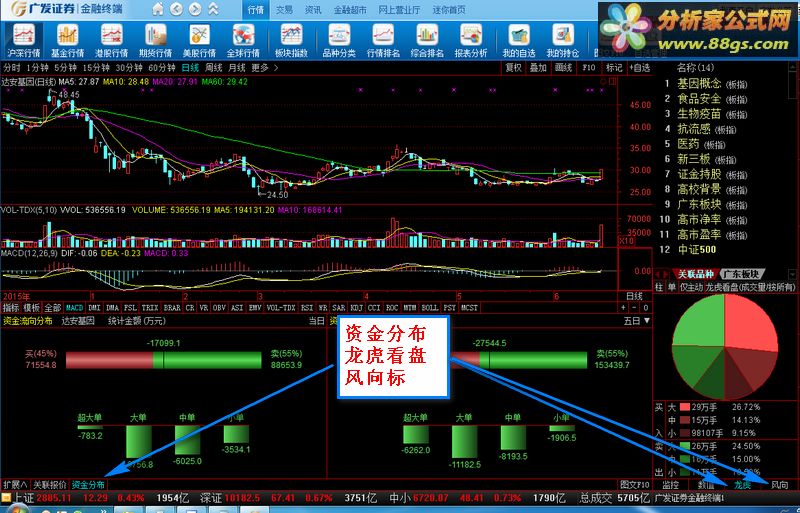
Task: Click green swatch beside 26万手 legend
Action: (685, 446)
